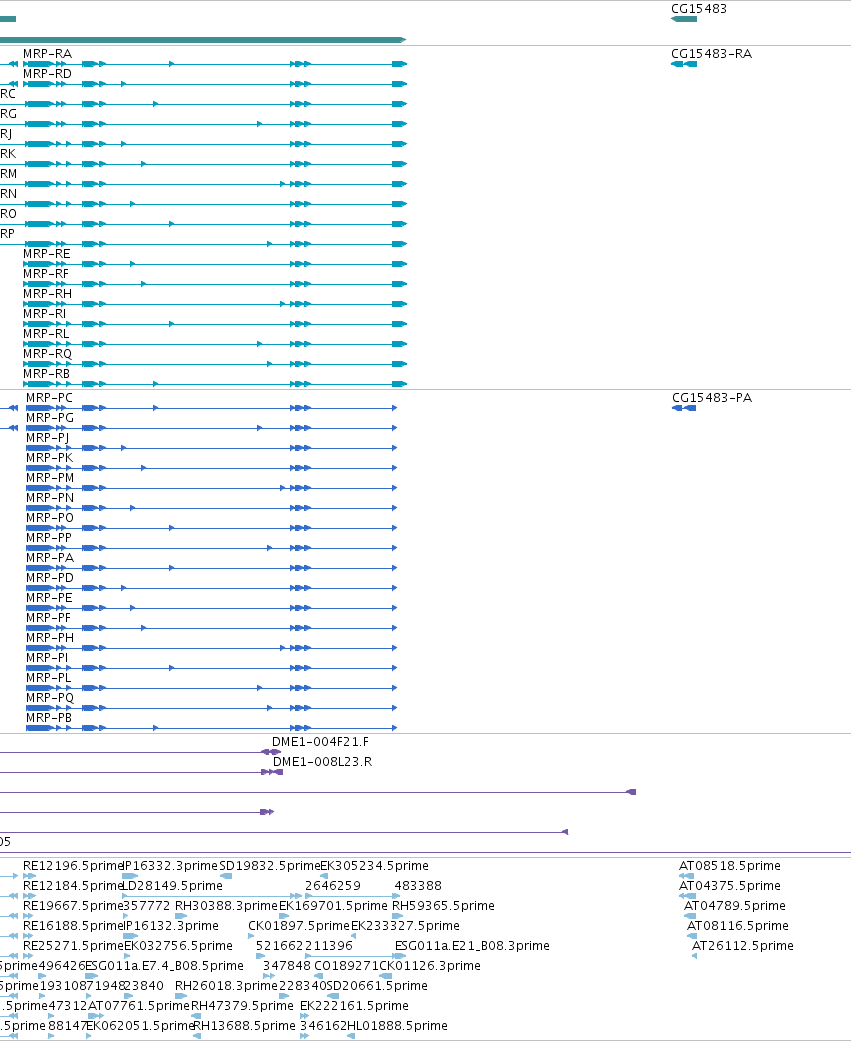Open the MRP-PB protein label

[49, 718]
